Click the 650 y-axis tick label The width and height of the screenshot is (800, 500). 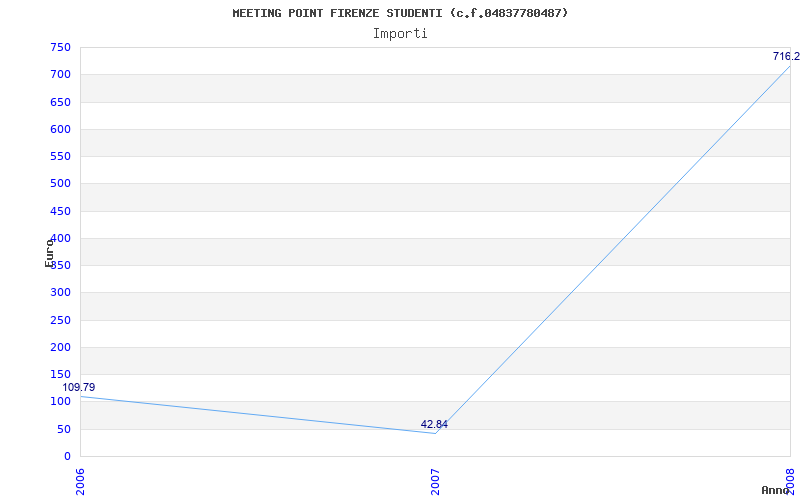(x=60, y=102)
